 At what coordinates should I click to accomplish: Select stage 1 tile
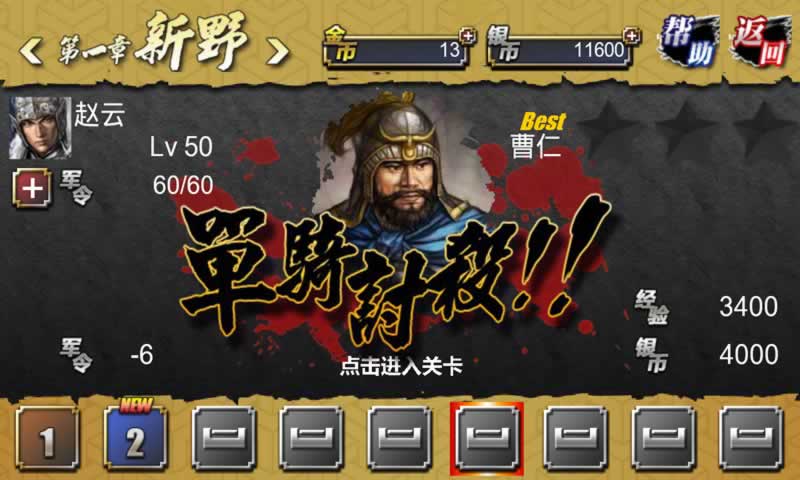(x=47, y=438)
